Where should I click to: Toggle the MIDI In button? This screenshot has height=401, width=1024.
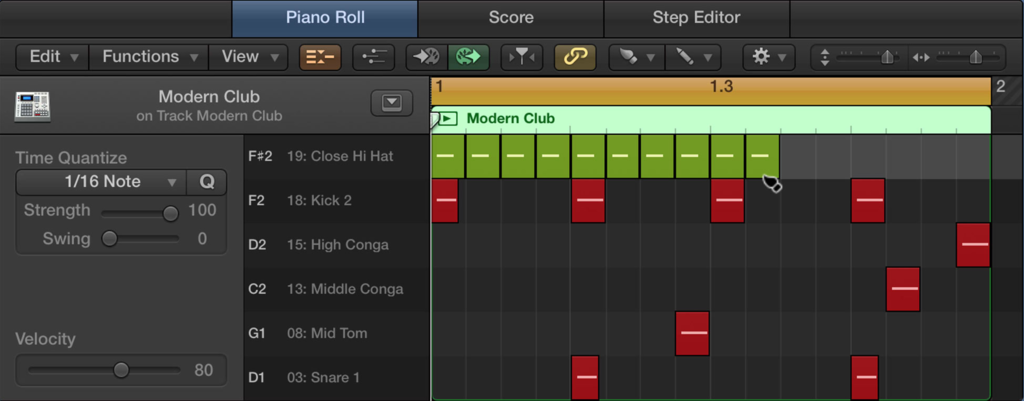(426, 57)
